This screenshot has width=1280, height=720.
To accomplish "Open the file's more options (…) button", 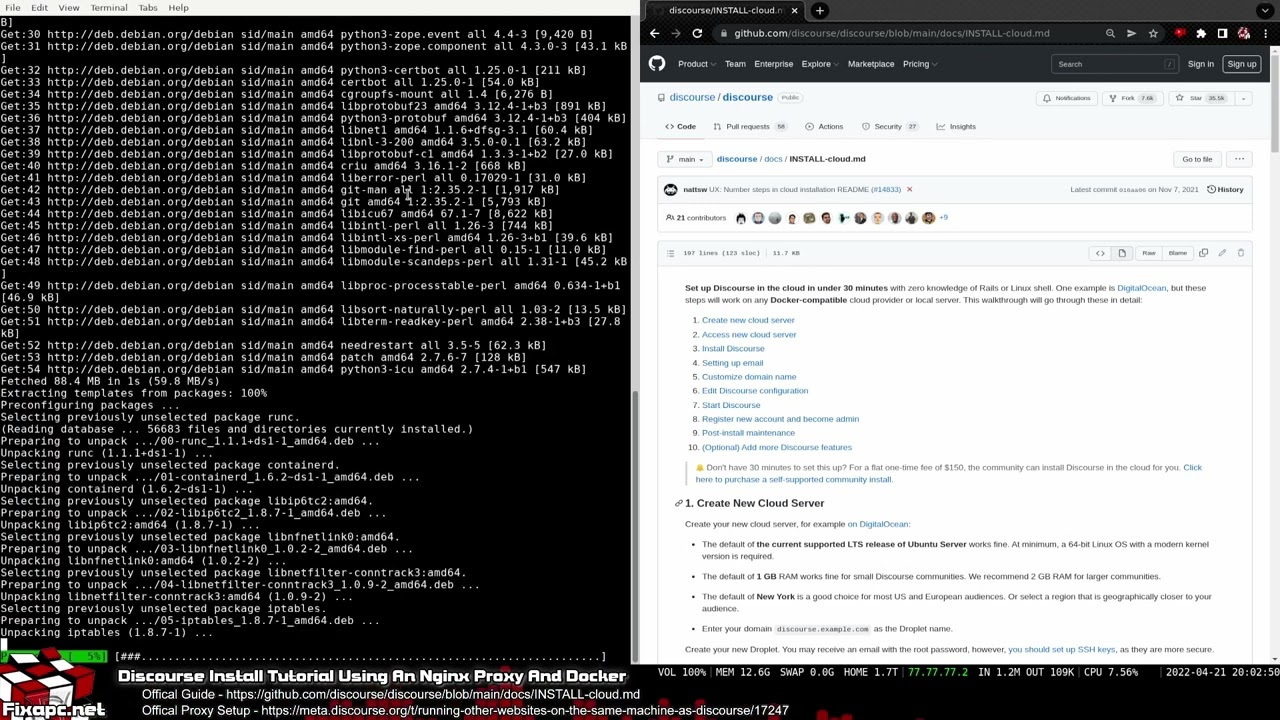I will click(1239, 159).
